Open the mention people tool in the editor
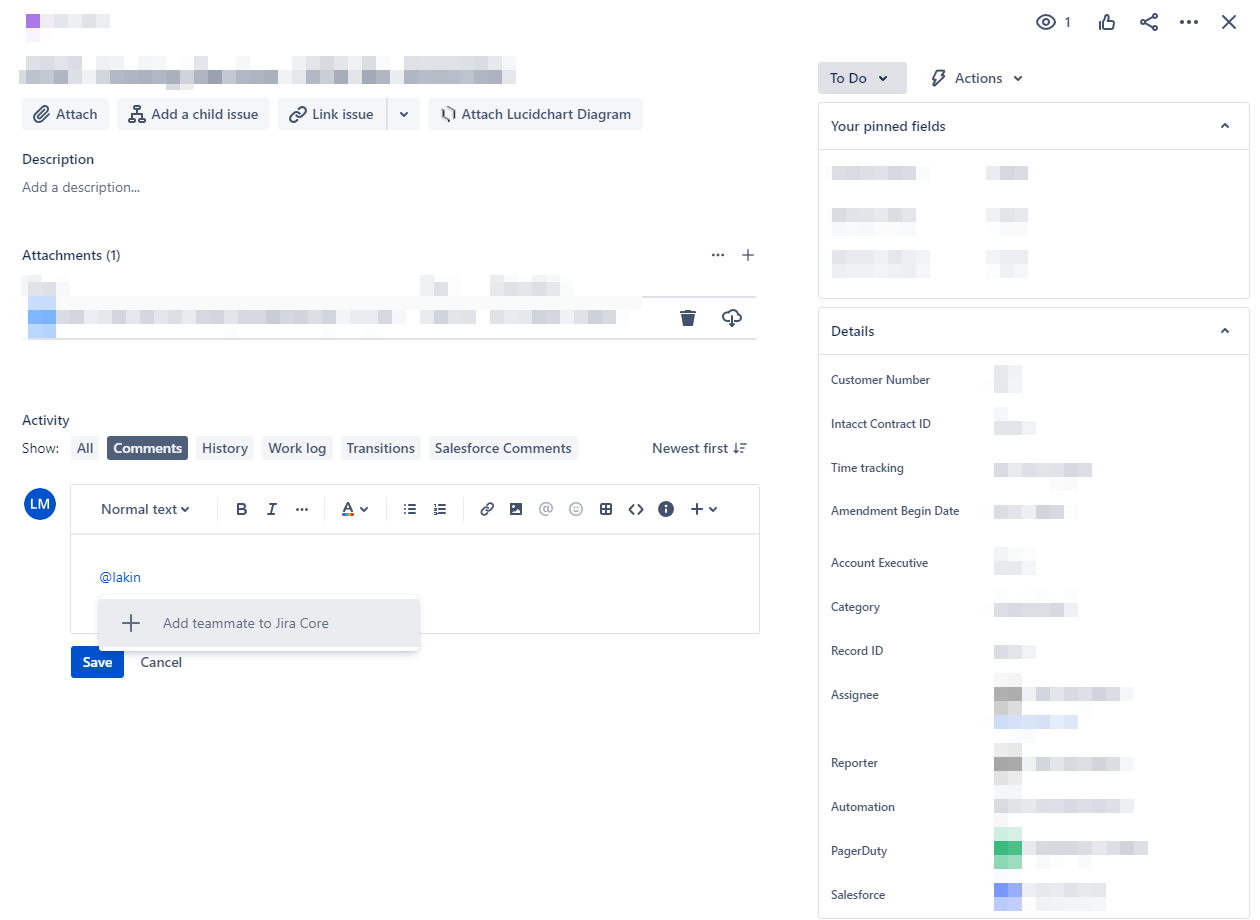This screenshot has width=1260, height=920. tap(546, 509)
